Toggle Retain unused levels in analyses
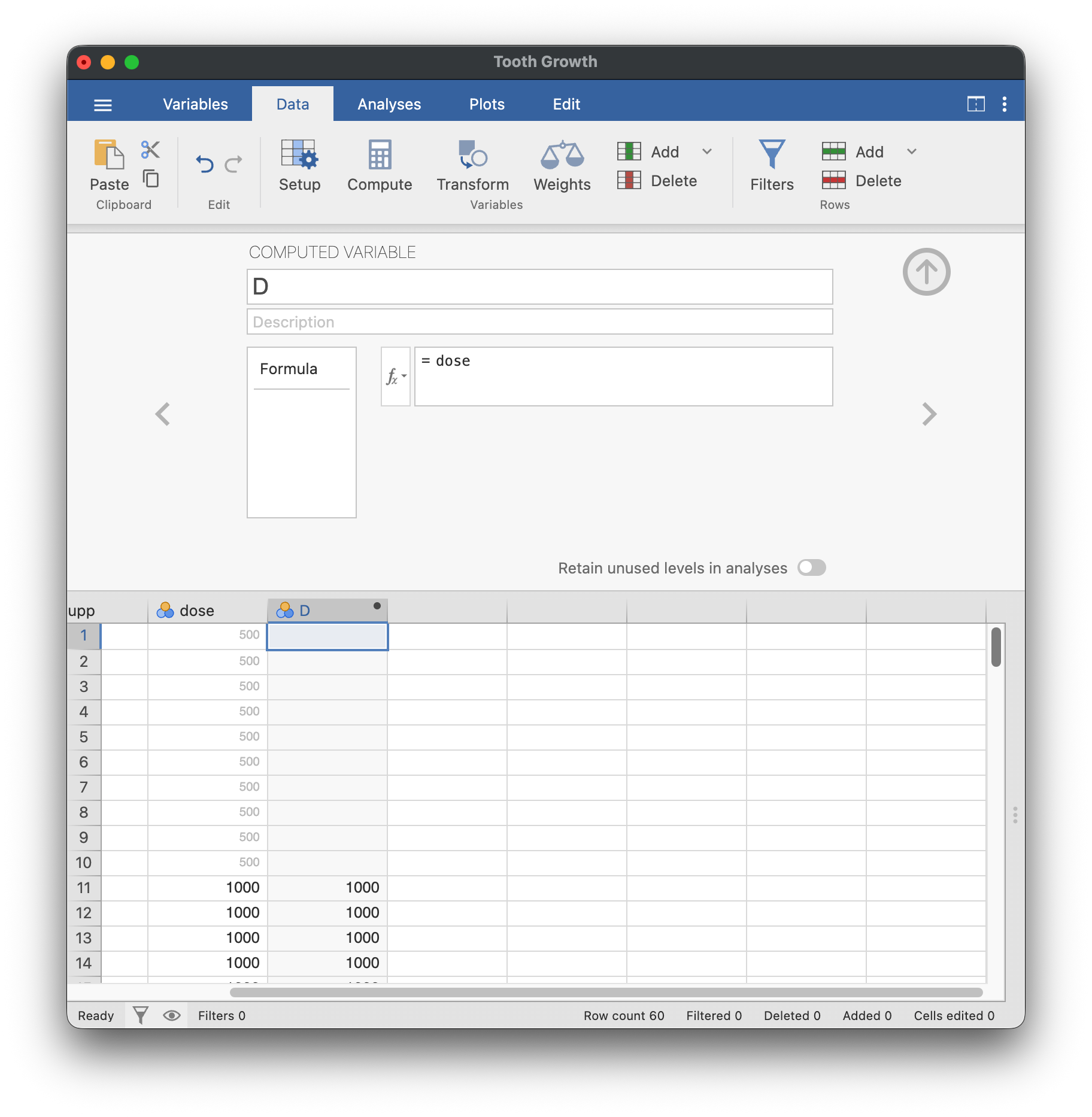 coord(811,567)
